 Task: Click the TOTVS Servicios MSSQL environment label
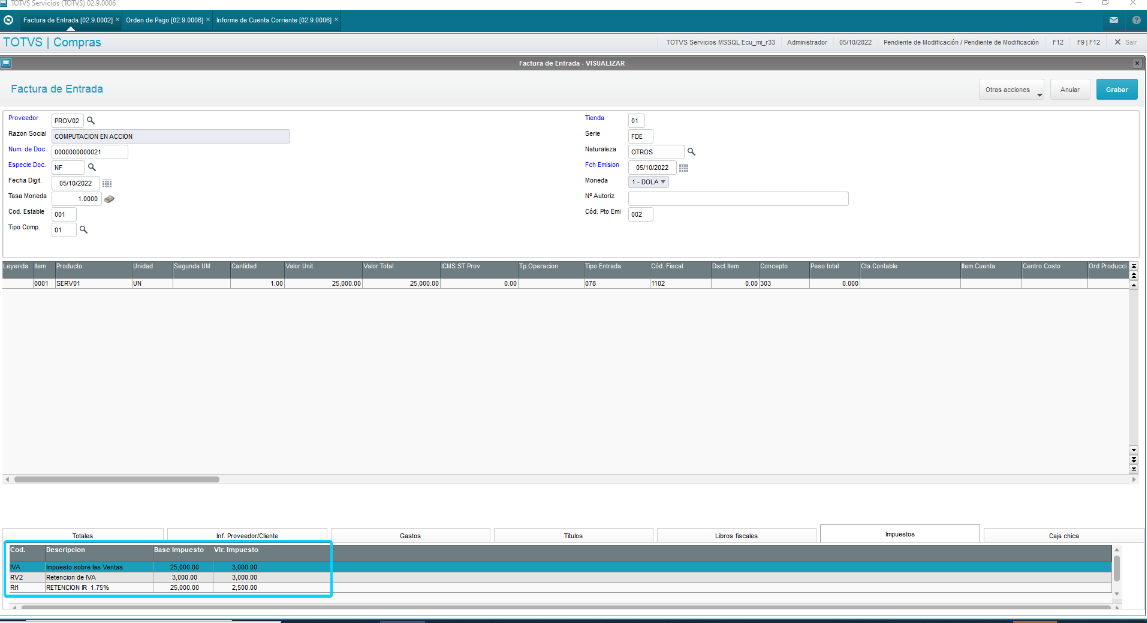click(720, 42)
